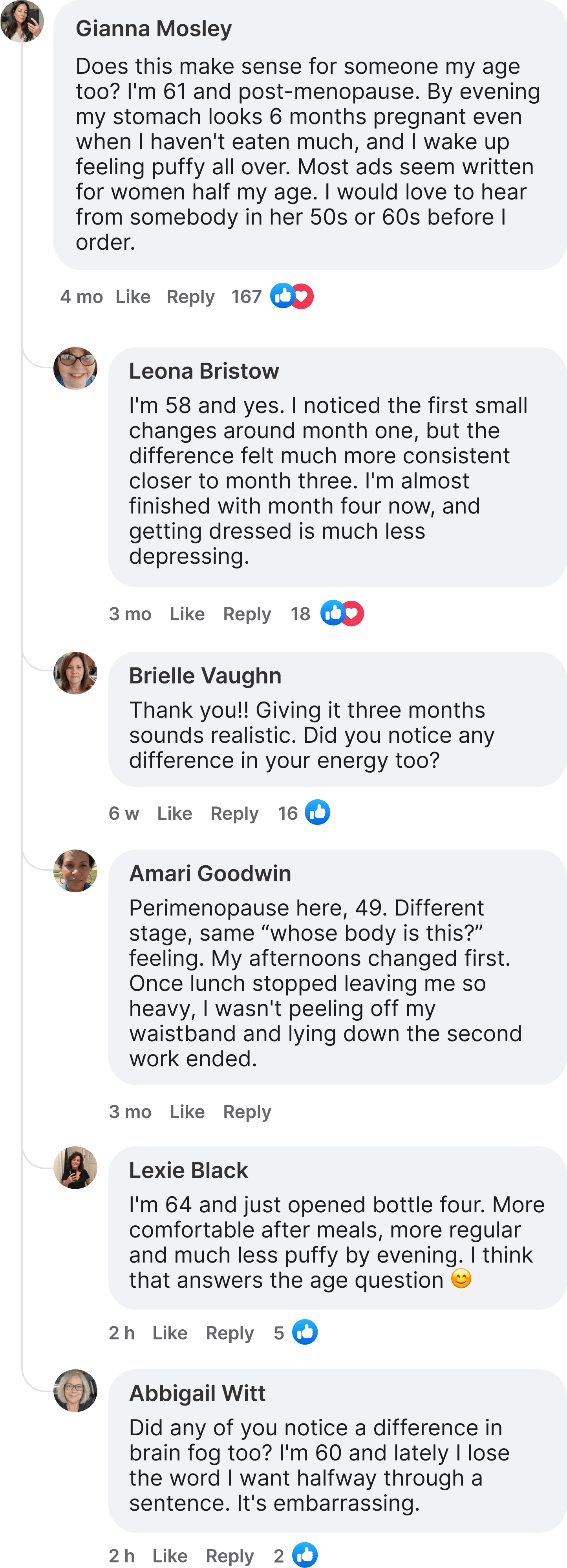
Task: Open Leona Bristow's avatar photo
Action: [75, 368]
